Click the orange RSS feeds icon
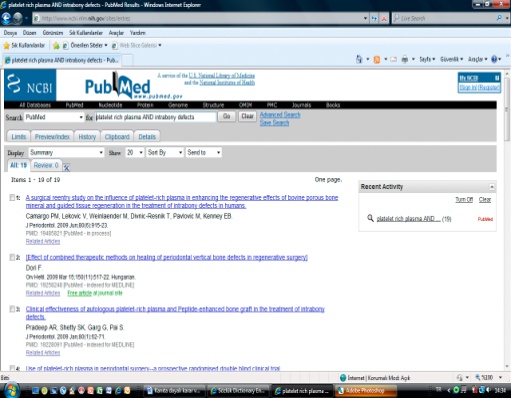511x398 pixels. point(377,59)
